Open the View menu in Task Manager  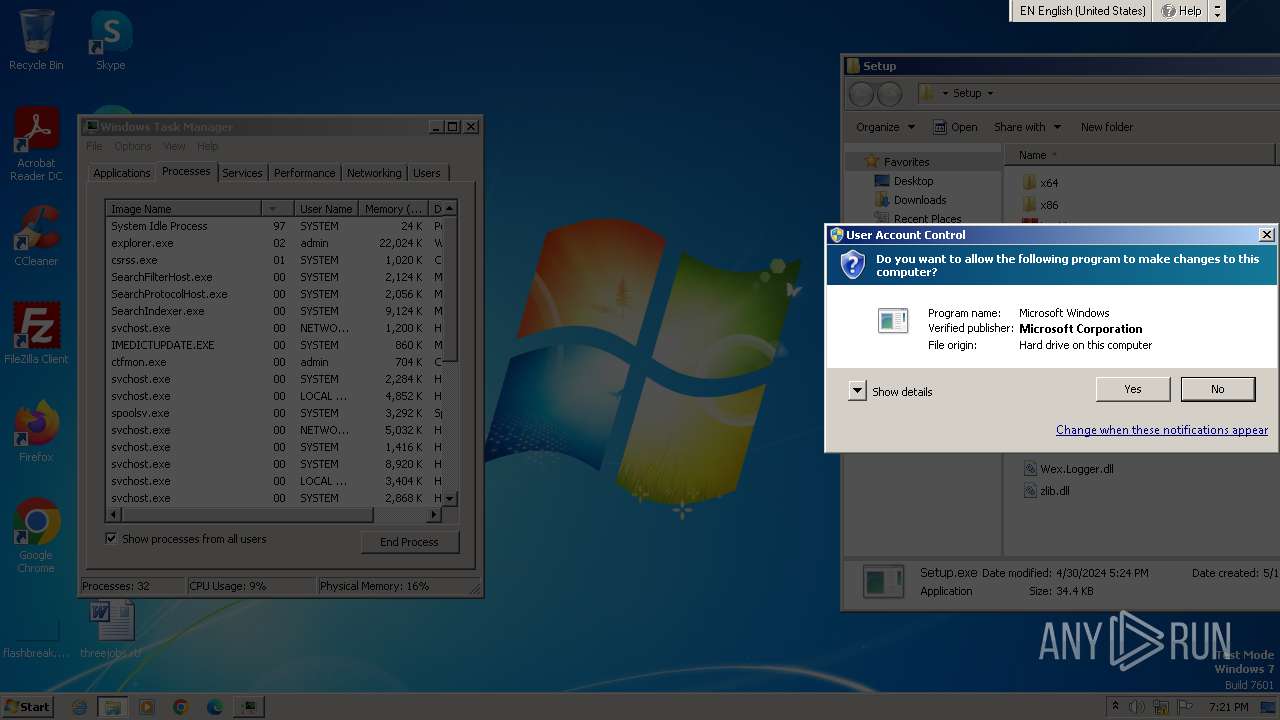174,146
